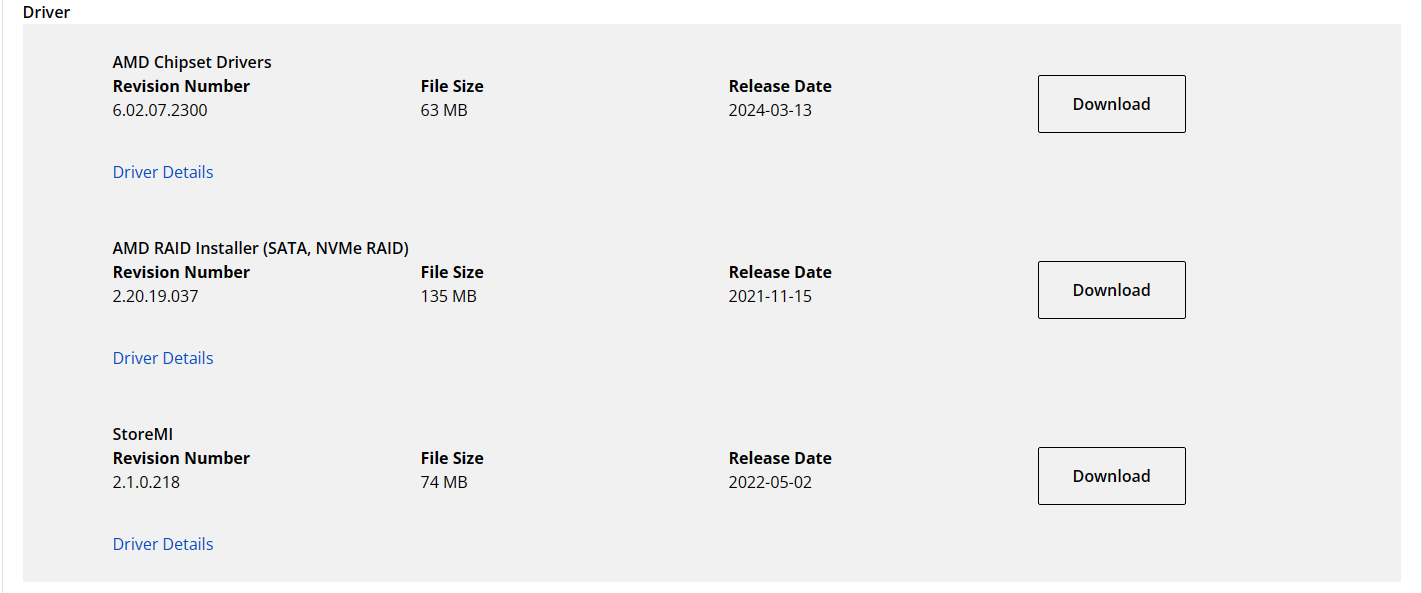Click the StoreMI Release Date label
Image resolution: width=1422 pixels, height=593 pixels.
coord(780,458)
